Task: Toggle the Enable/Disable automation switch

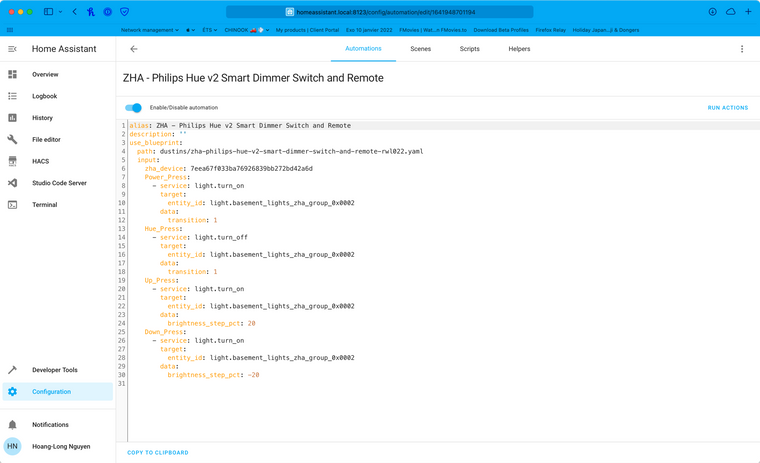Action: pos(134,108)
